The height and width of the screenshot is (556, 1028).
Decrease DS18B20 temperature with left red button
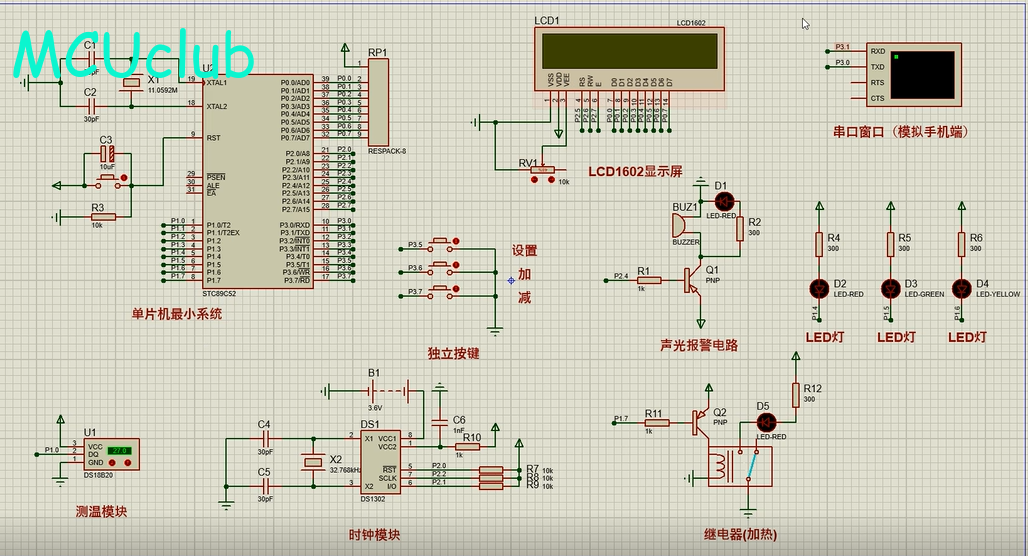pyautogui.click(x=111, y=463)
